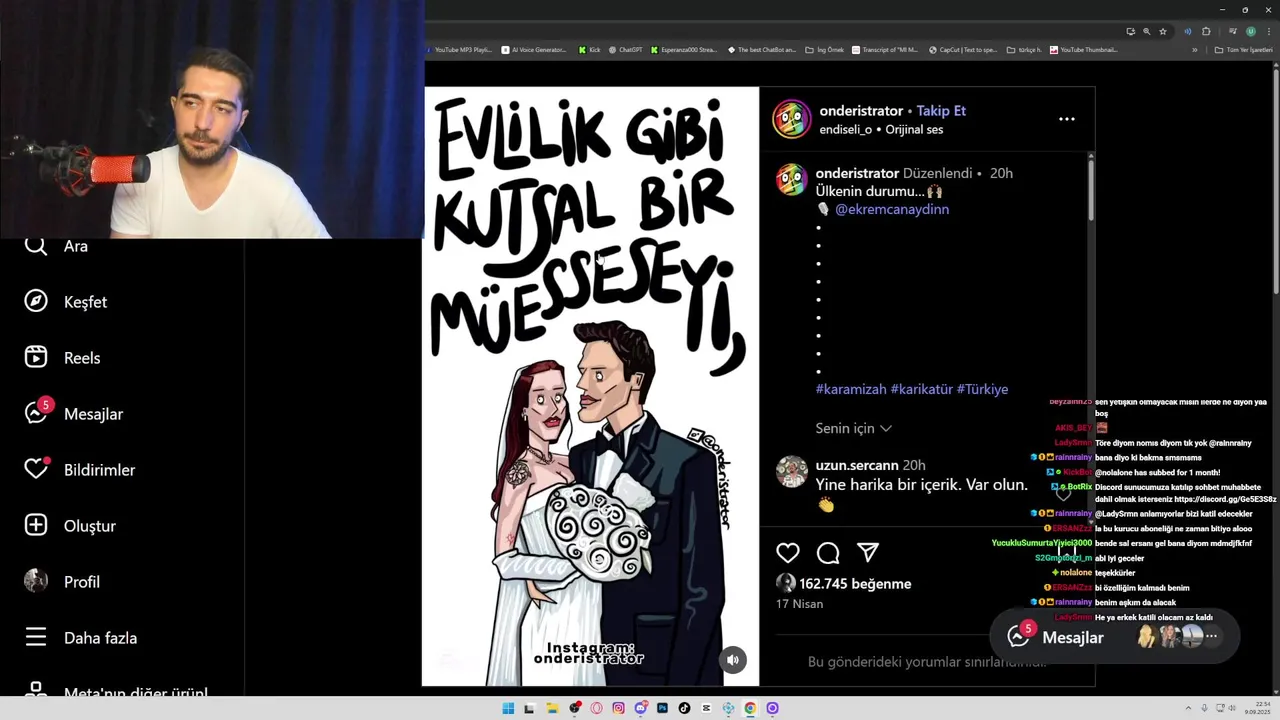Click the @ekremcanaydinn mention
This screenshot has height=720, width=1280.
pyautogui.click(x=892, y=209)
